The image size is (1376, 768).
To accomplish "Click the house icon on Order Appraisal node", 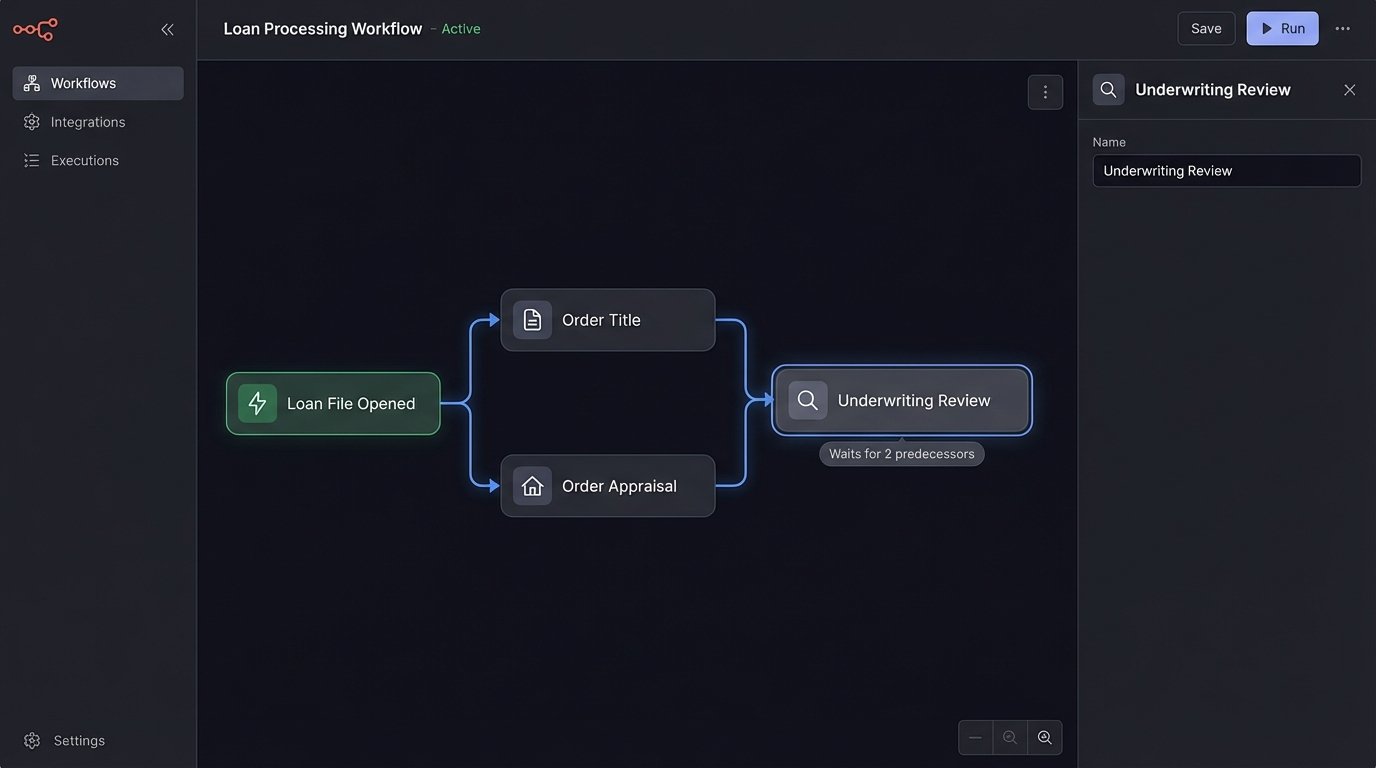I will [531, 485].
